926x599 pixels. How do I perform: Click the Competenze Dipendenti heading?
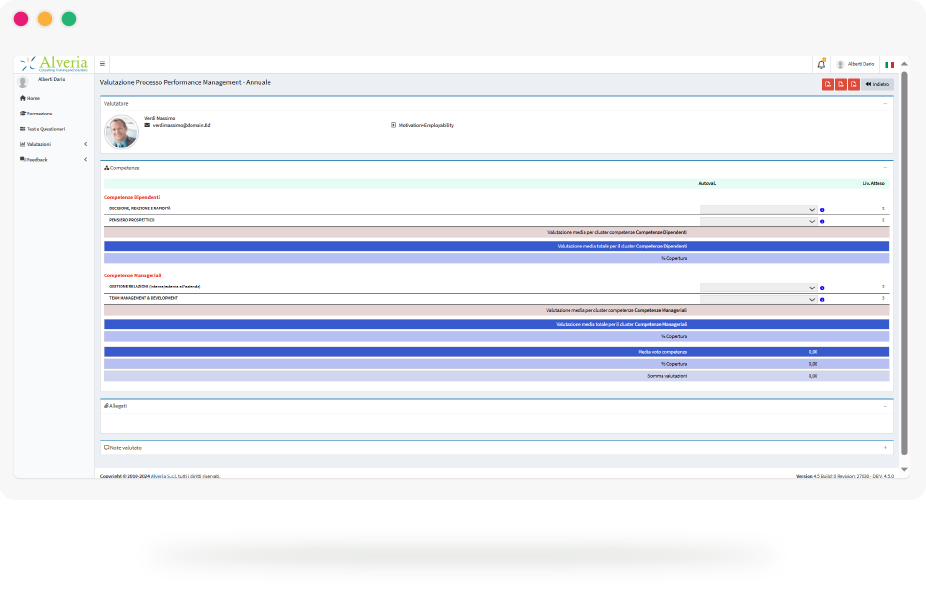click(132, 197)
